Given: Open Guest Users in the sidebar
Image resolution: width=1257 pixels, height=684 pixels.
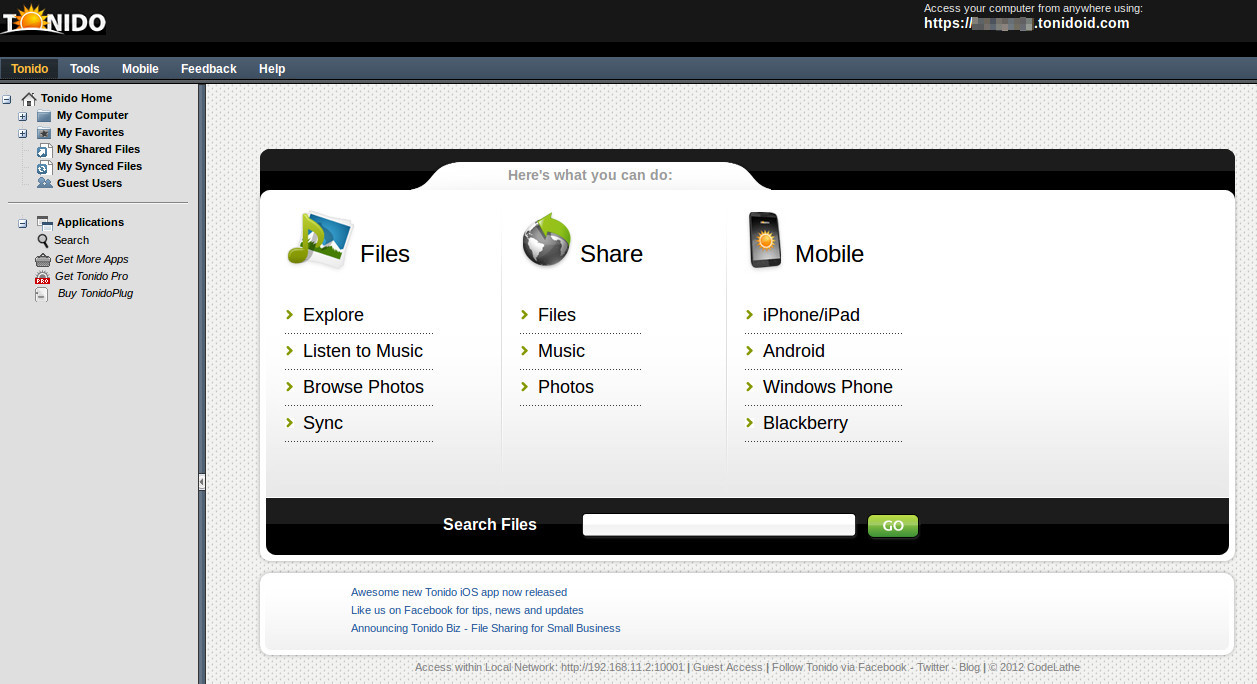Looking at the screenshot, I should [x=89, y=184].
